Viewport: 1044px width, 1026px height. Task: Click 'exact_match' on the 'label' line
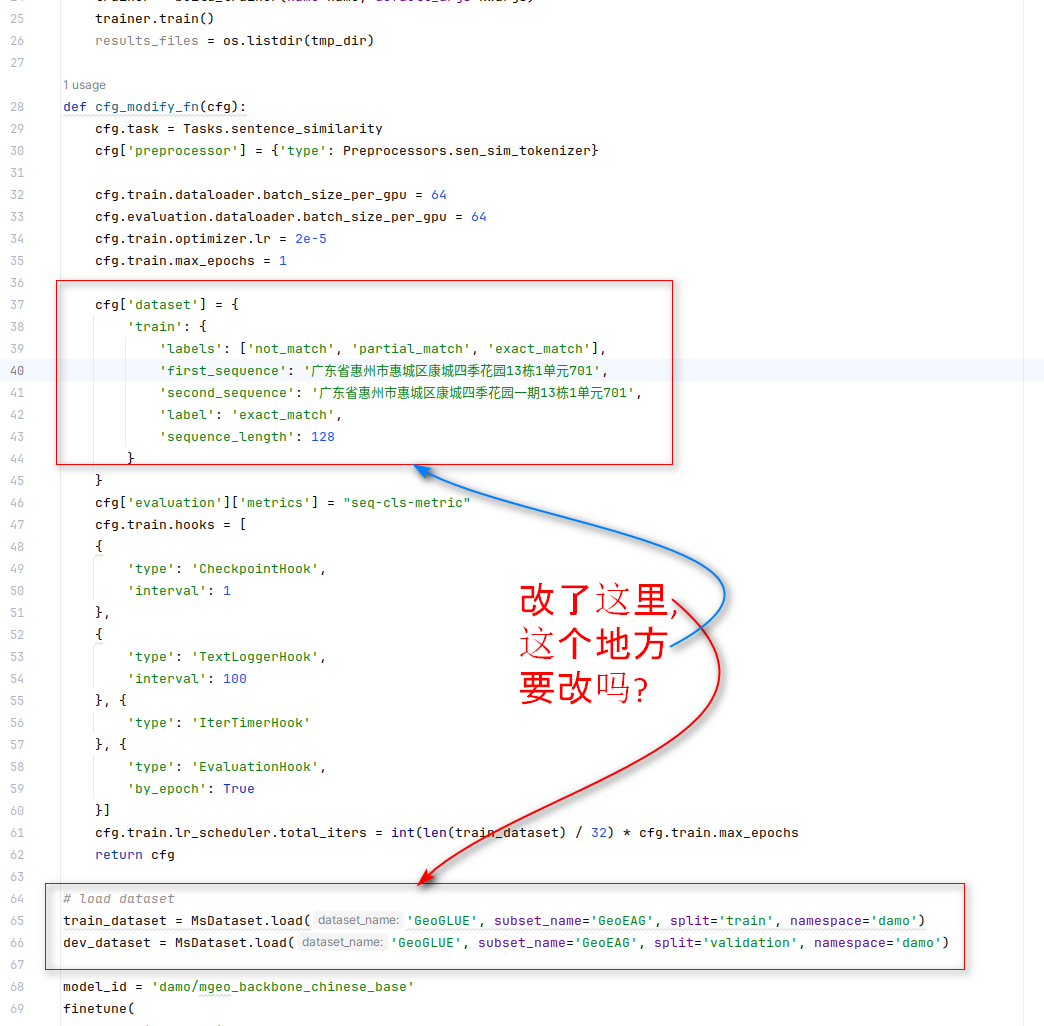coord(282,414)
